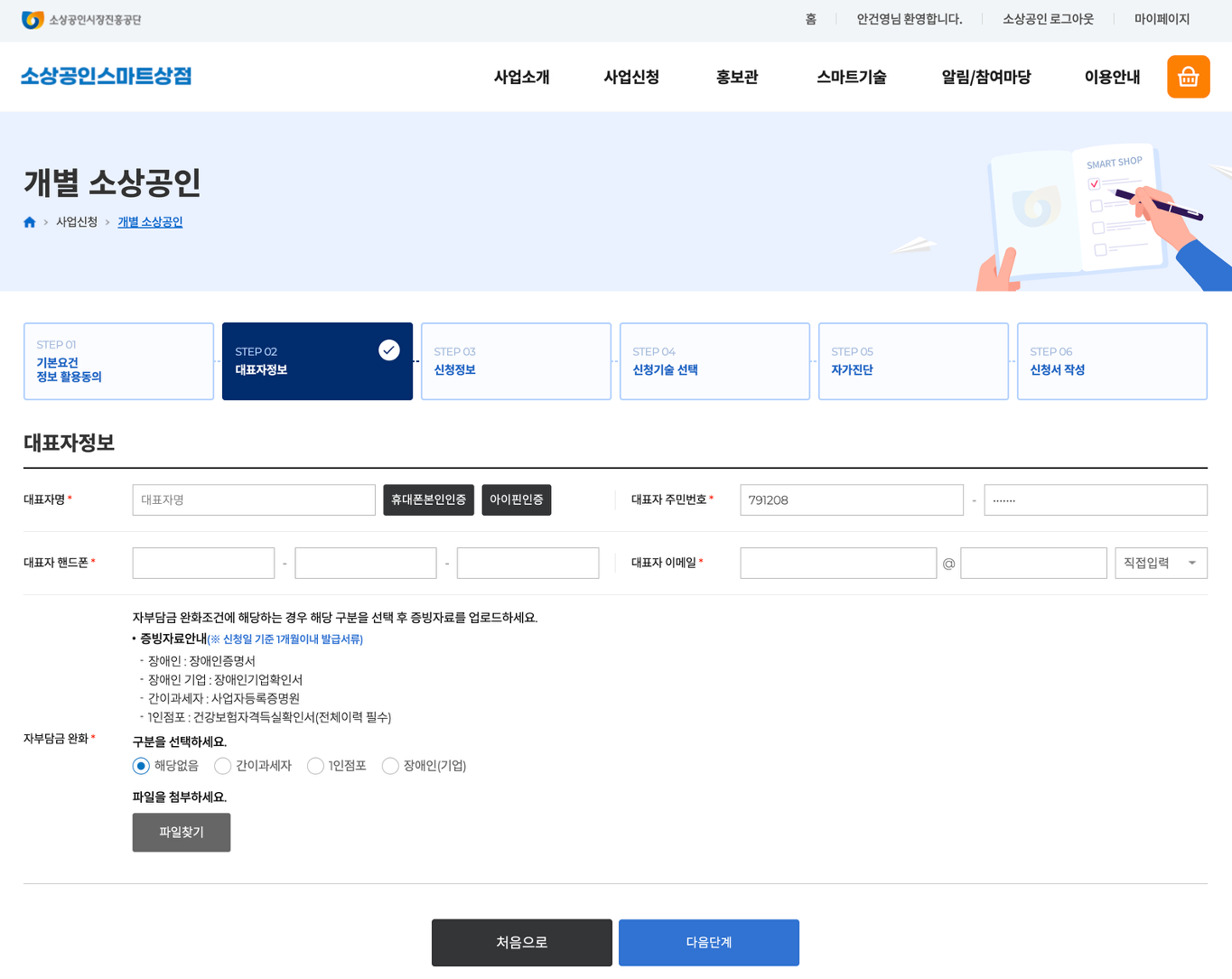Open the 직접입력 email domain dropdown

(x=1160, y=564)
